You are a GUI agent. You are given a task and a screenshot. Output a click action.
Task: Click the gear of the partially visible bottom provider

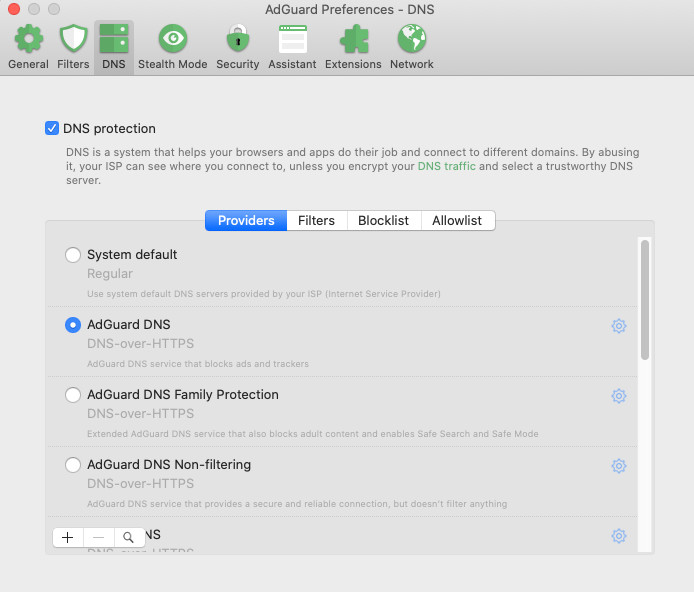tap(619, 536)
